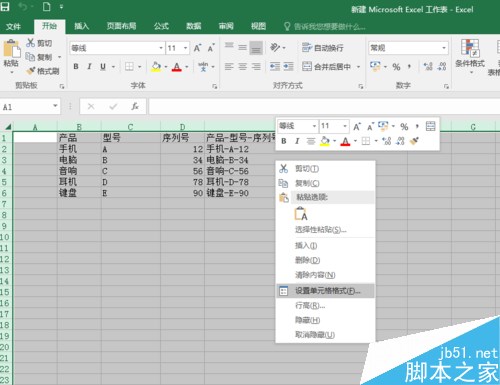Open mini toolbar font size dropdown
500x385 pixels.
(345, 126)
